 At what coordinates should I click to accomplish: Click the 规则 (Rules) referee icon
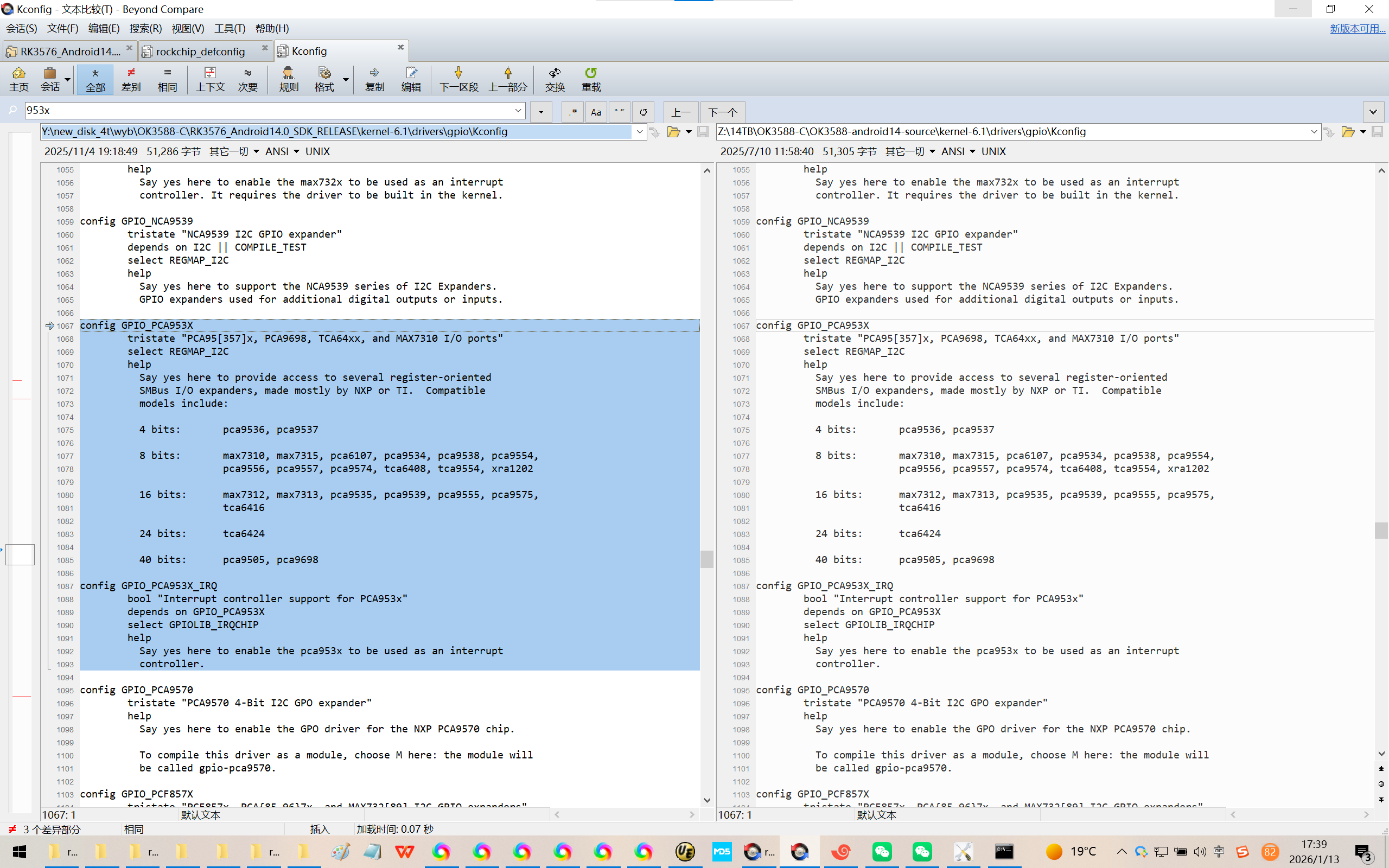(x=288, y=79)
